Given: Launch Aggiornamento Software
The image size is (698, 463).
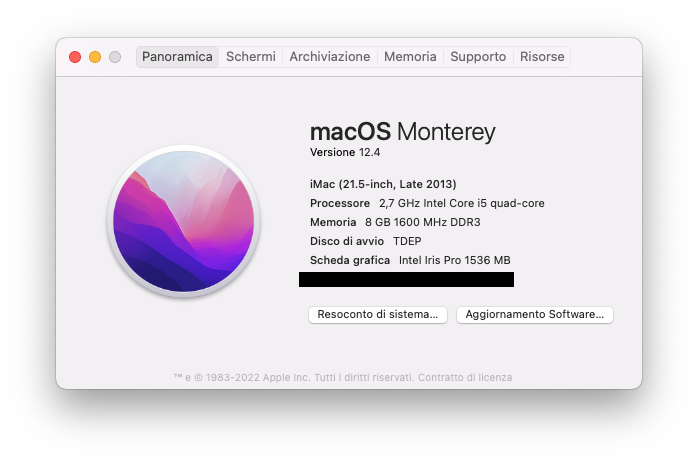Looking at the screenshot, I should [535, 314].
